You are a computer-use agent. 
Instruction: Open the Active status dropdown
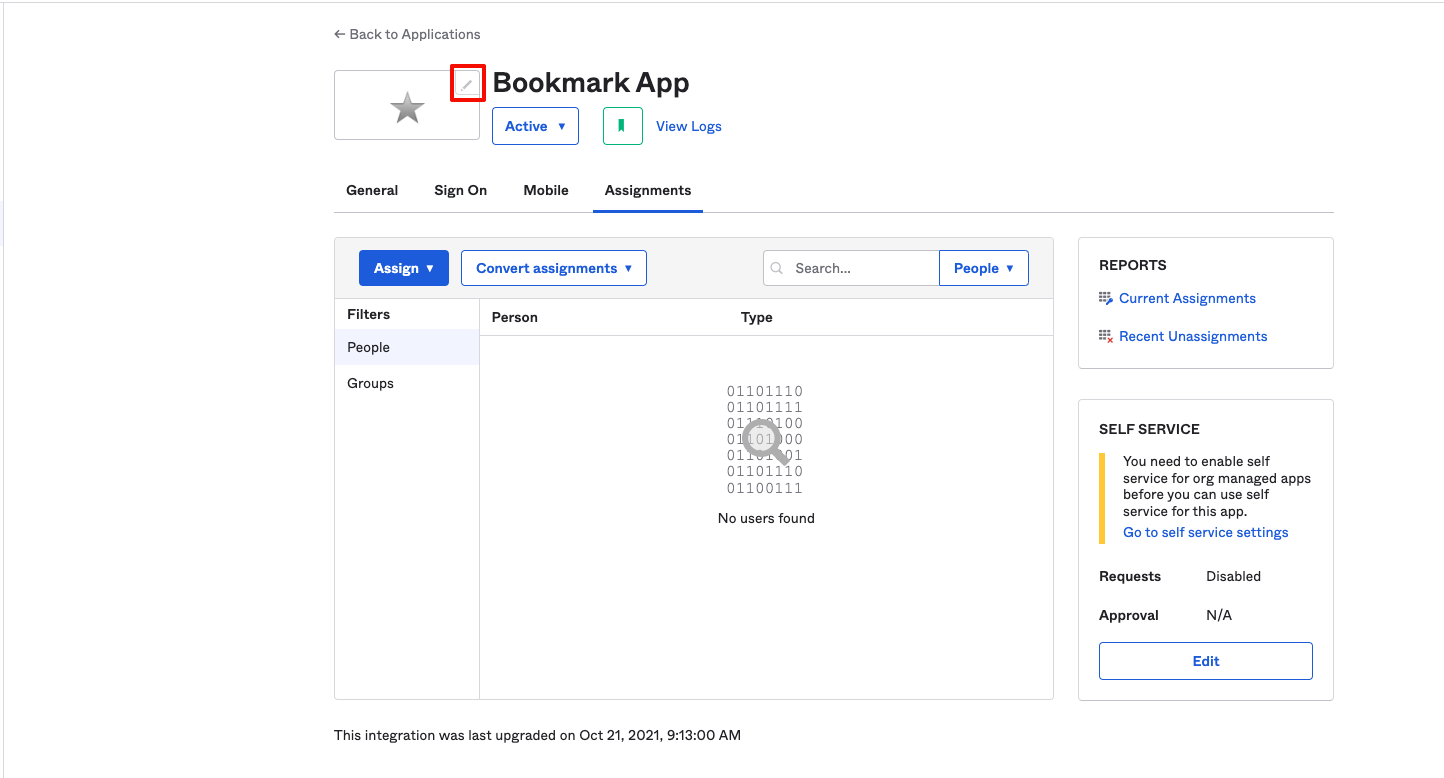(x=535, y=126)
